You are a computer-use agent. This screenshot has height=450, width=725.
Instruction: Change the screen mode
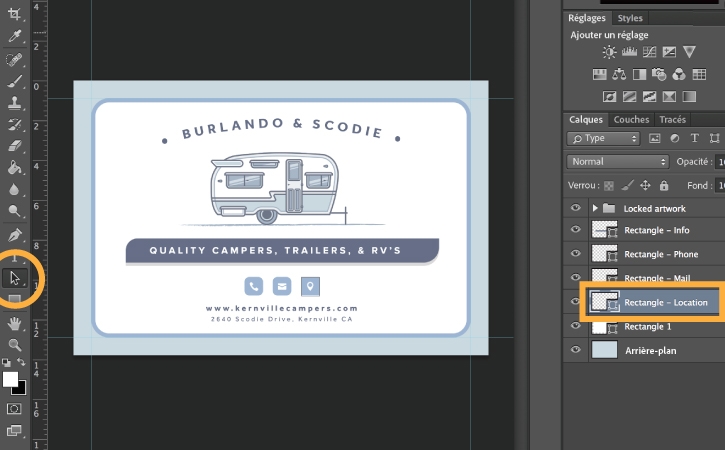coord(14,431)
